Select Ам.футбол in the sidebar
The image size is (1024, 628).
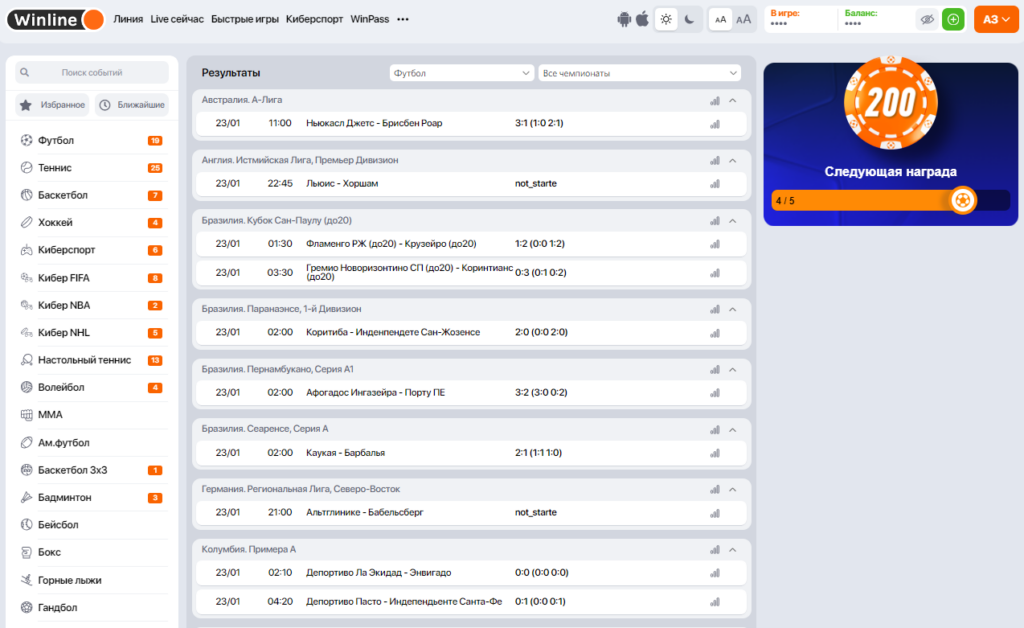(x=92, y=443)
